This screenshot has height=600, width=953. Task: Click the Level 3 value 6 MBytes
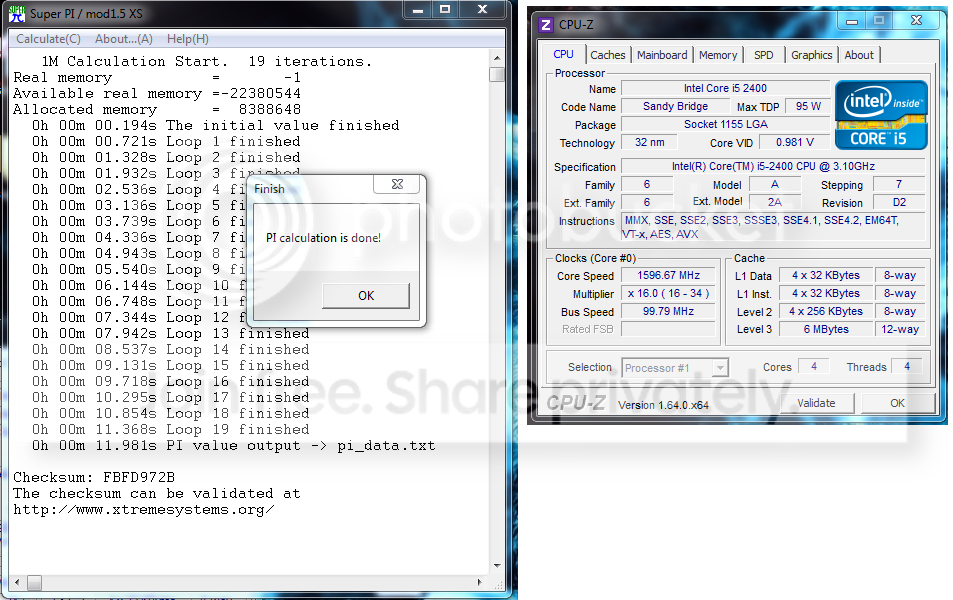825,329
